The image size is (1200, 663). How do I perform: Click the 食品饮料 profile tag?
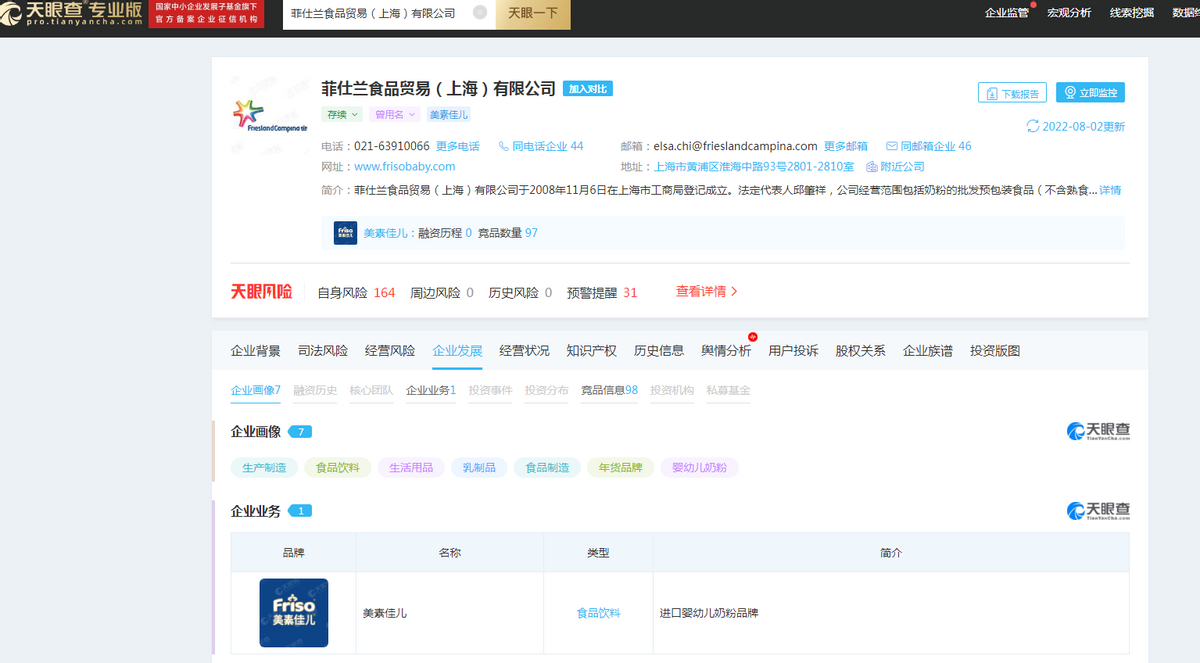[338, 467]
